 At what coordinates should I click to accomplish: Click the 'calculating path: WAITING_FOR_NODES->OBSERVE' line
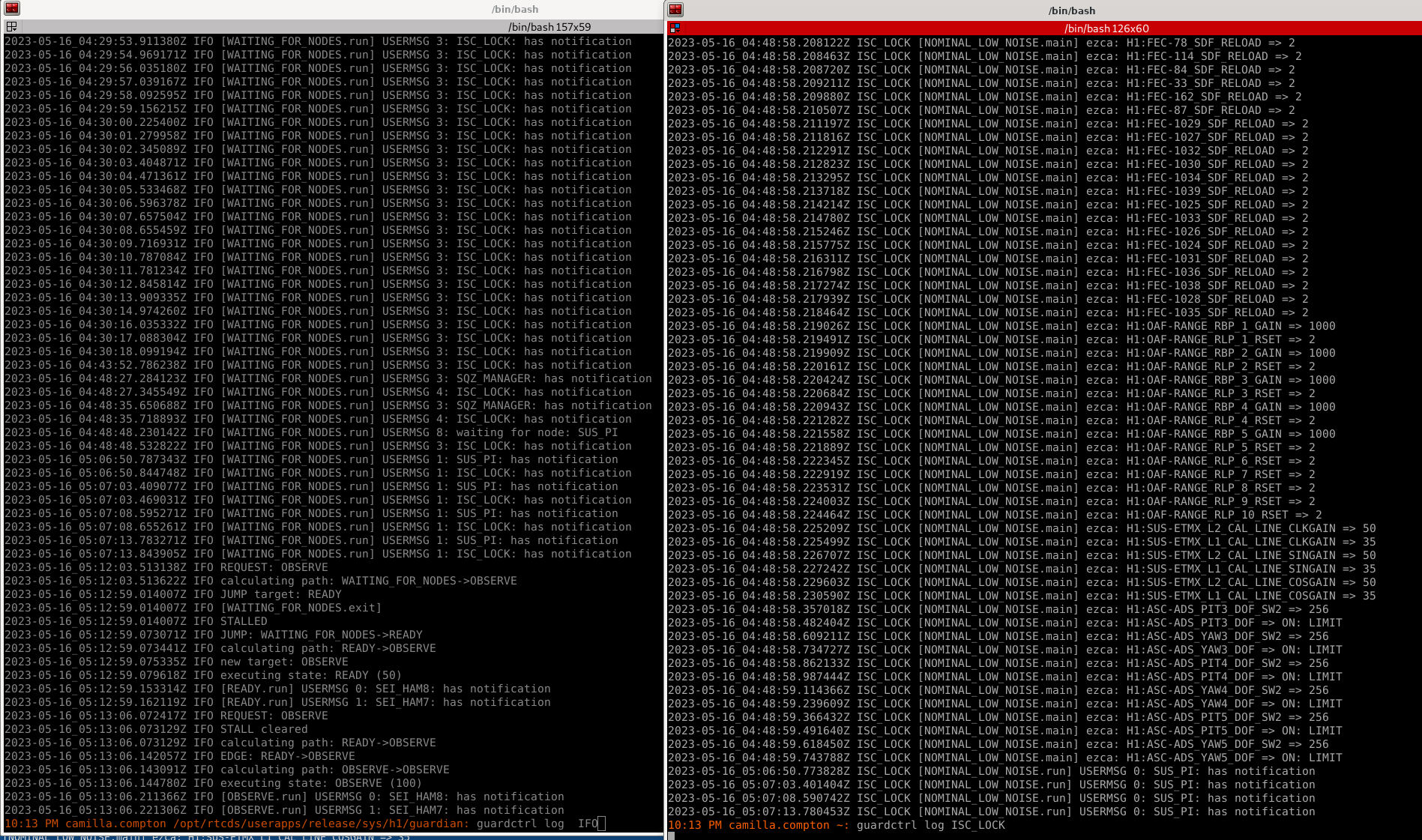coord(261,581)
